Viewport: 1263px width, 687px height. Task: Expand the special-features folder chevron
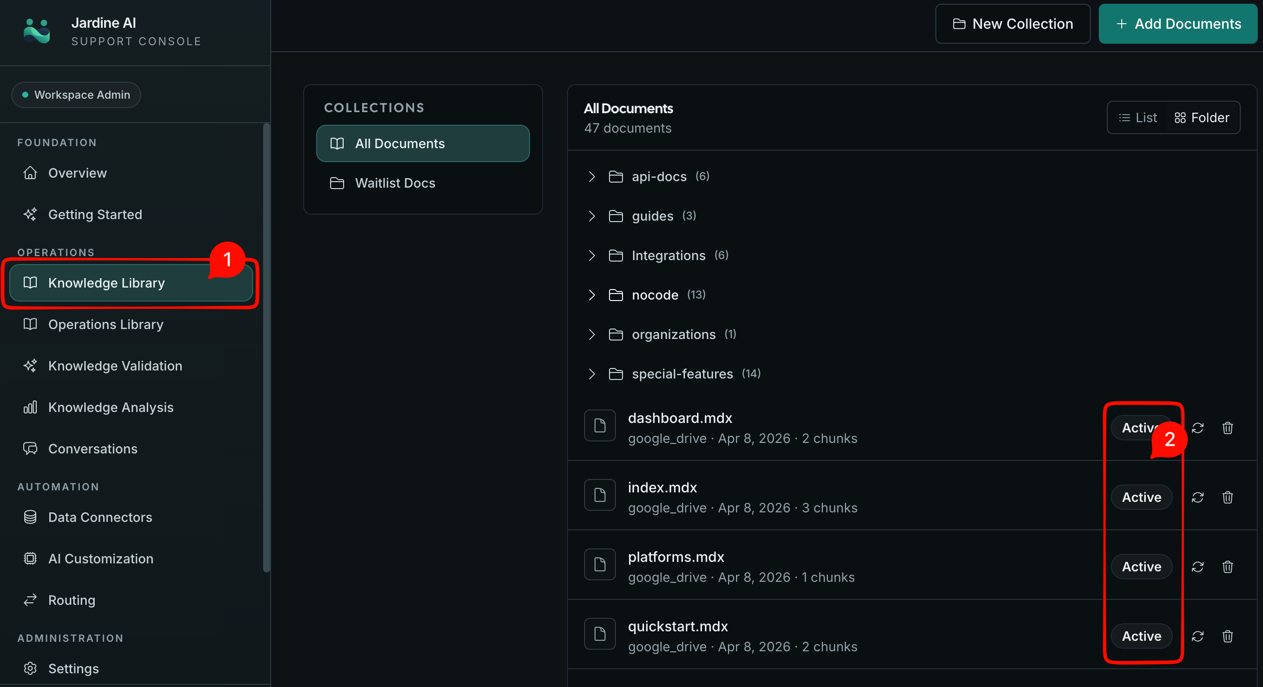click(x=592, y=374)
